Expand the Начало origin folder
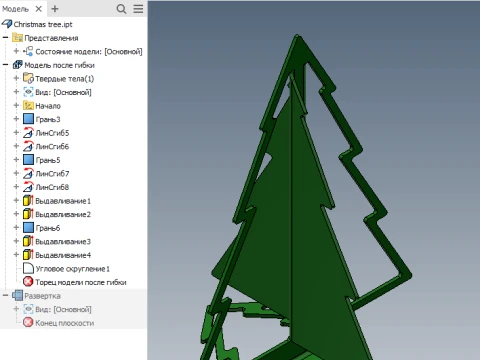This screenshot has width=480, height=360. tap(16, 106)
